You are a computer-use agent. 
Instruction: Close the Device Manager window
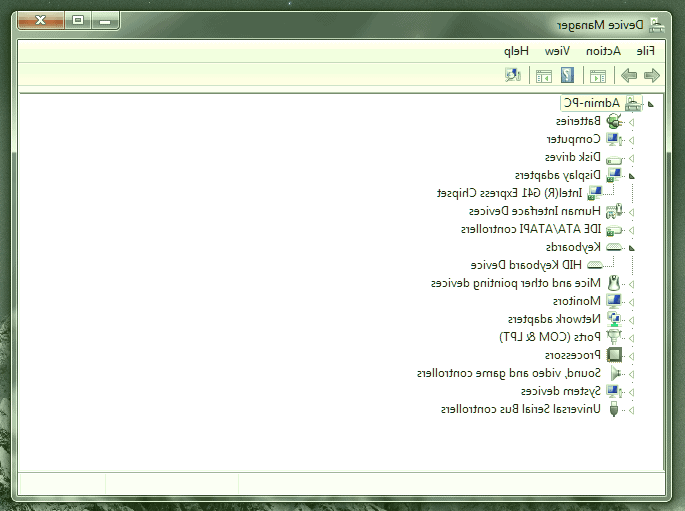pyautogui.click(x=41, y=20)
